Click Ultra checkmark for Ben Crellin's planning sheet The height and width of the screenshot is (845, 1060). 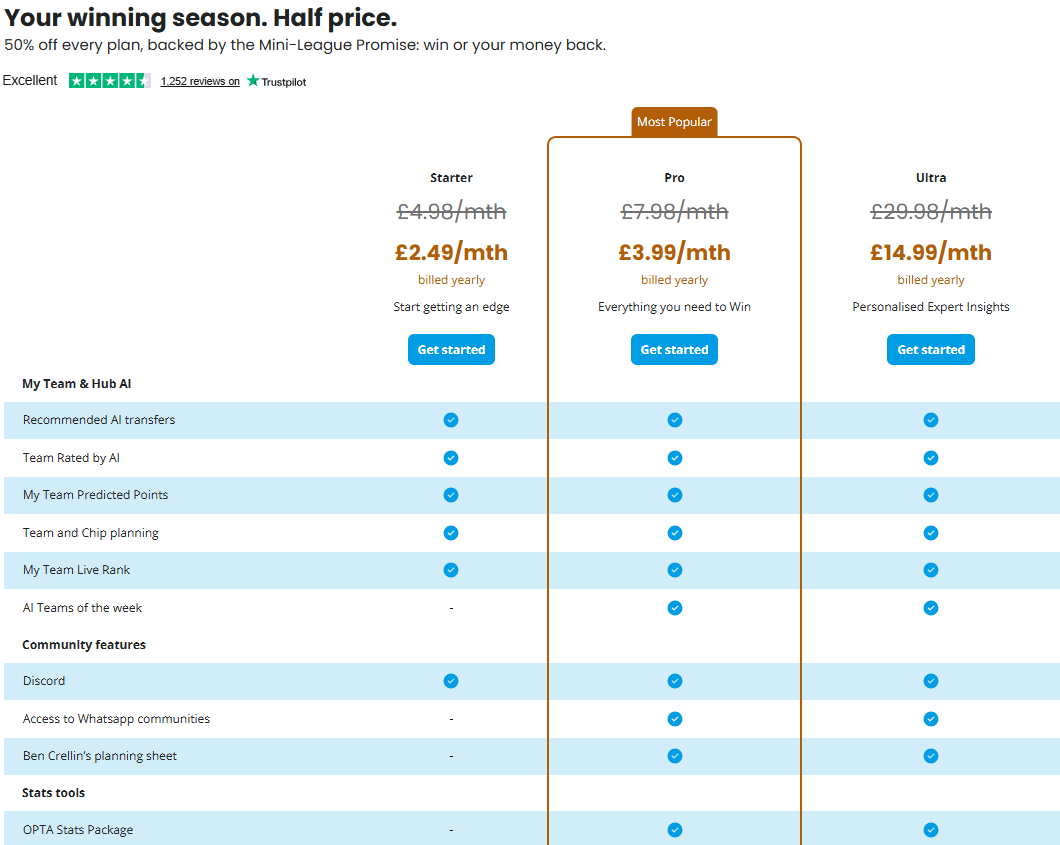click(x=931, y=756)
